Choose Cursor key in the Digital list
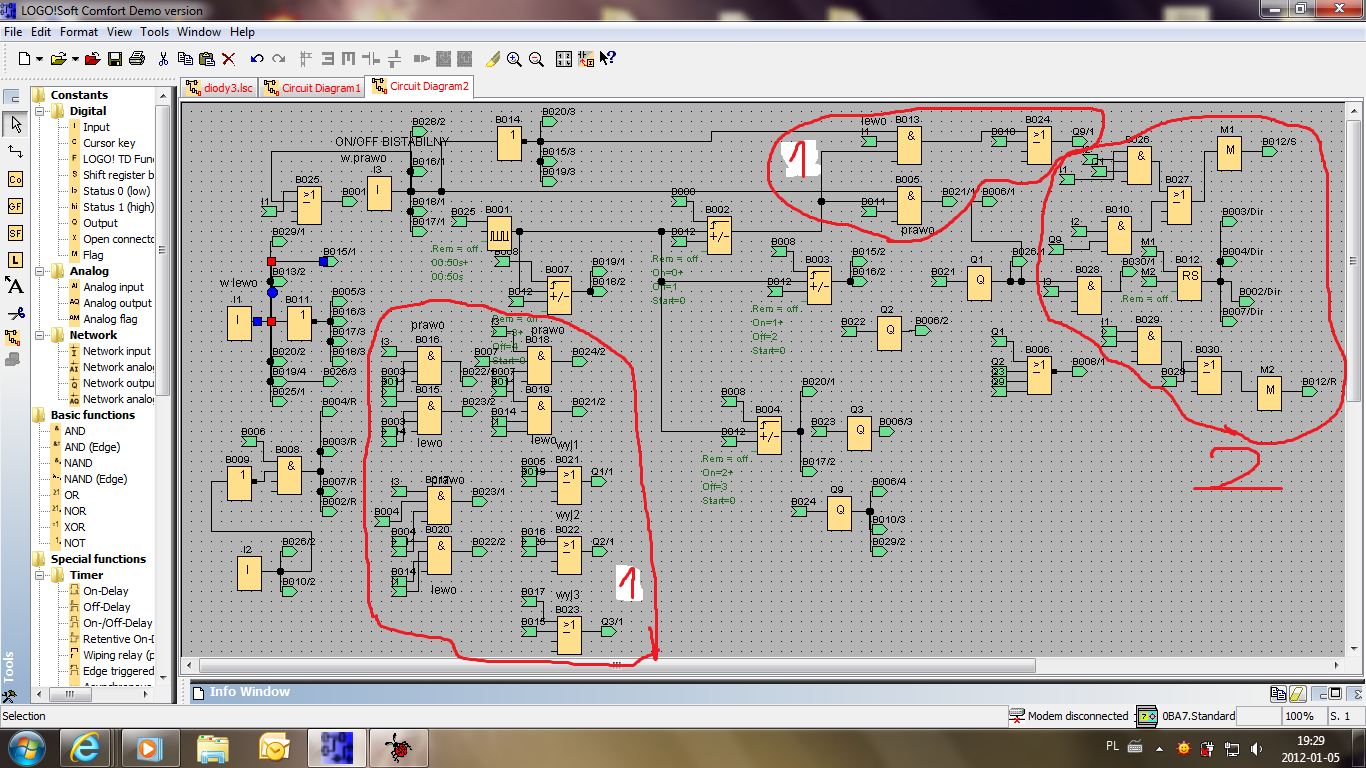Viewport: 1366px width, 768px height. point(109,143)
